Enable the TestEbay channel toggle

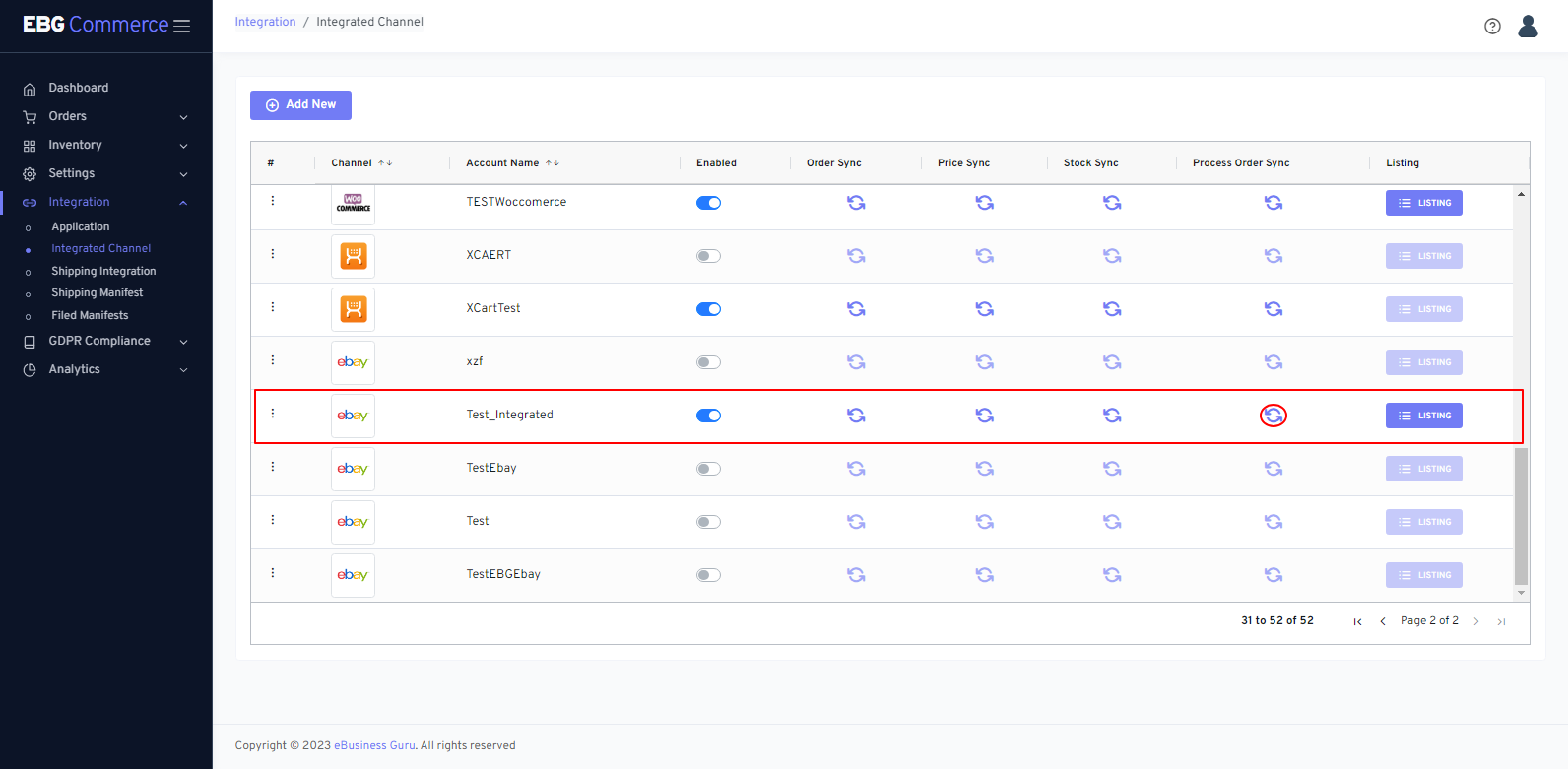(708, 469)
